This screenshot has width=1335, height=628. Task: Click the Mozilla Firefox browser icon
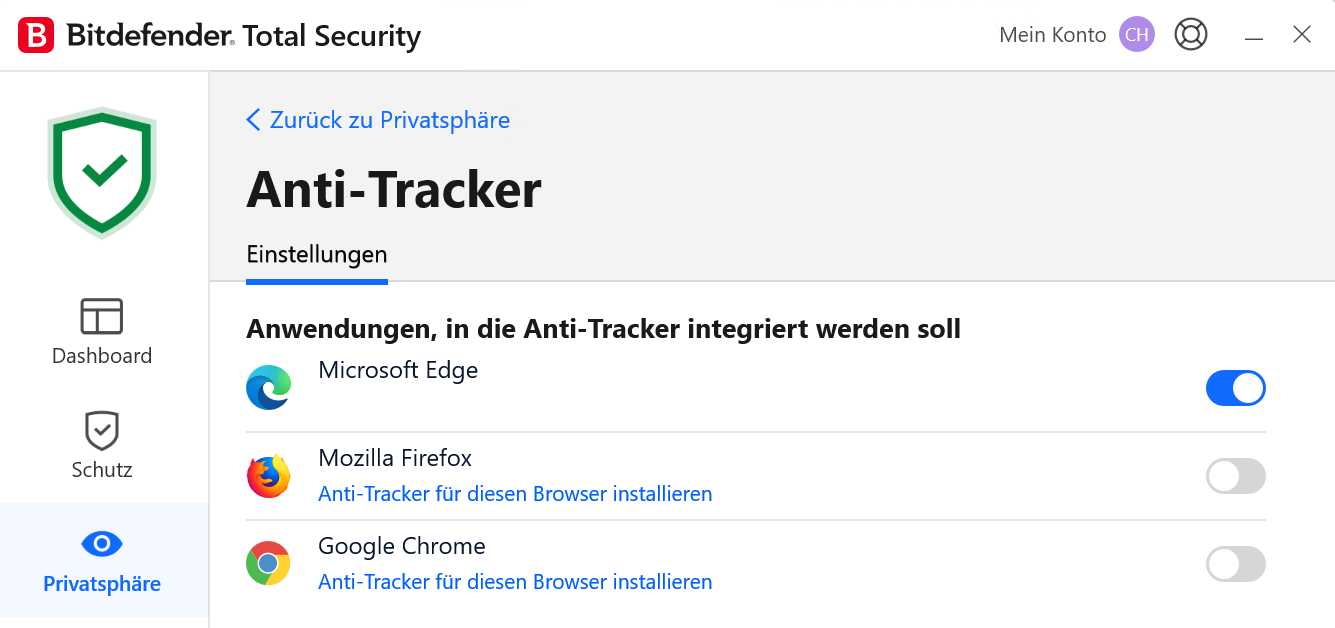pos(268,475)
